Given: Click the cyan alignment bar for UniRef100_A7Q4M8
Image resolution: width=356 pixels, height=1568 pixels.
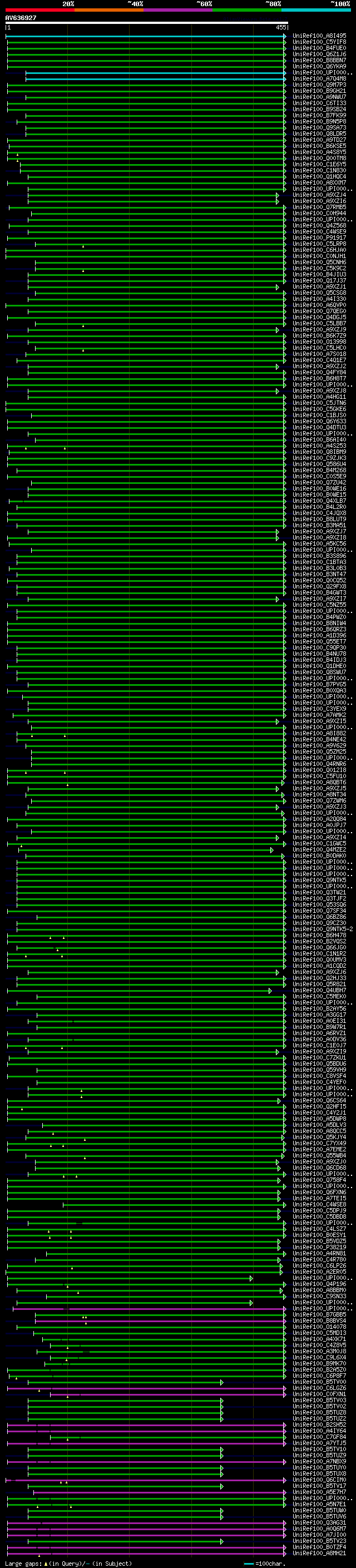Looking at the screenshot, I should pos(156,79).
